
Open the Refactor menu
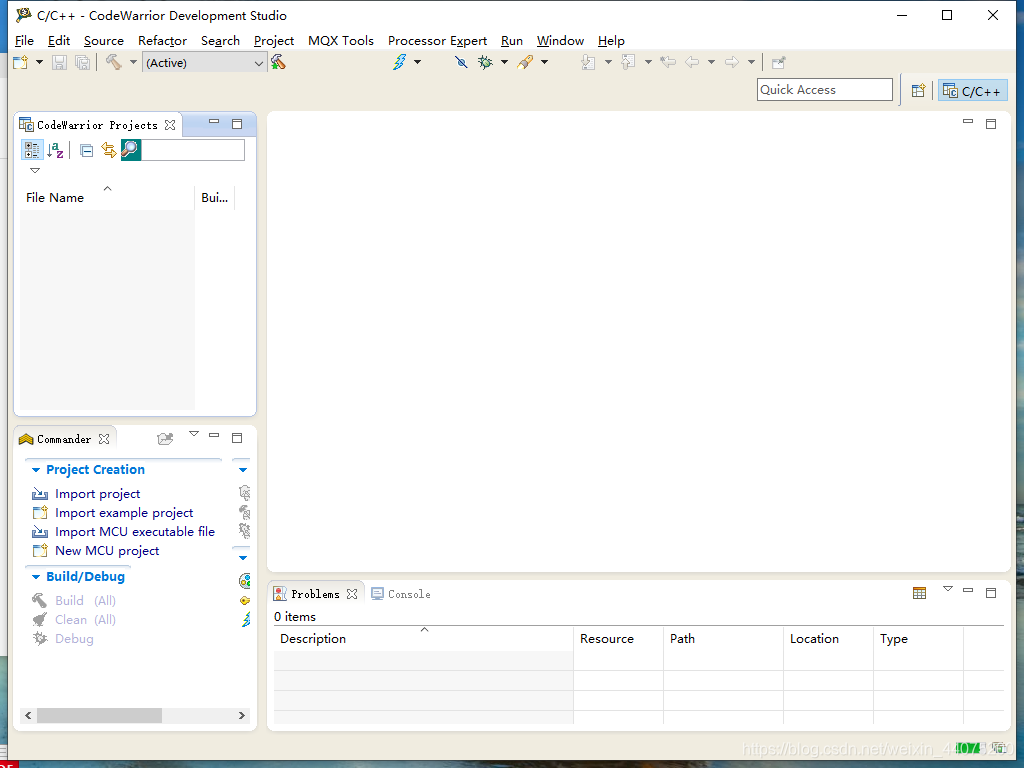pos(163,40)
